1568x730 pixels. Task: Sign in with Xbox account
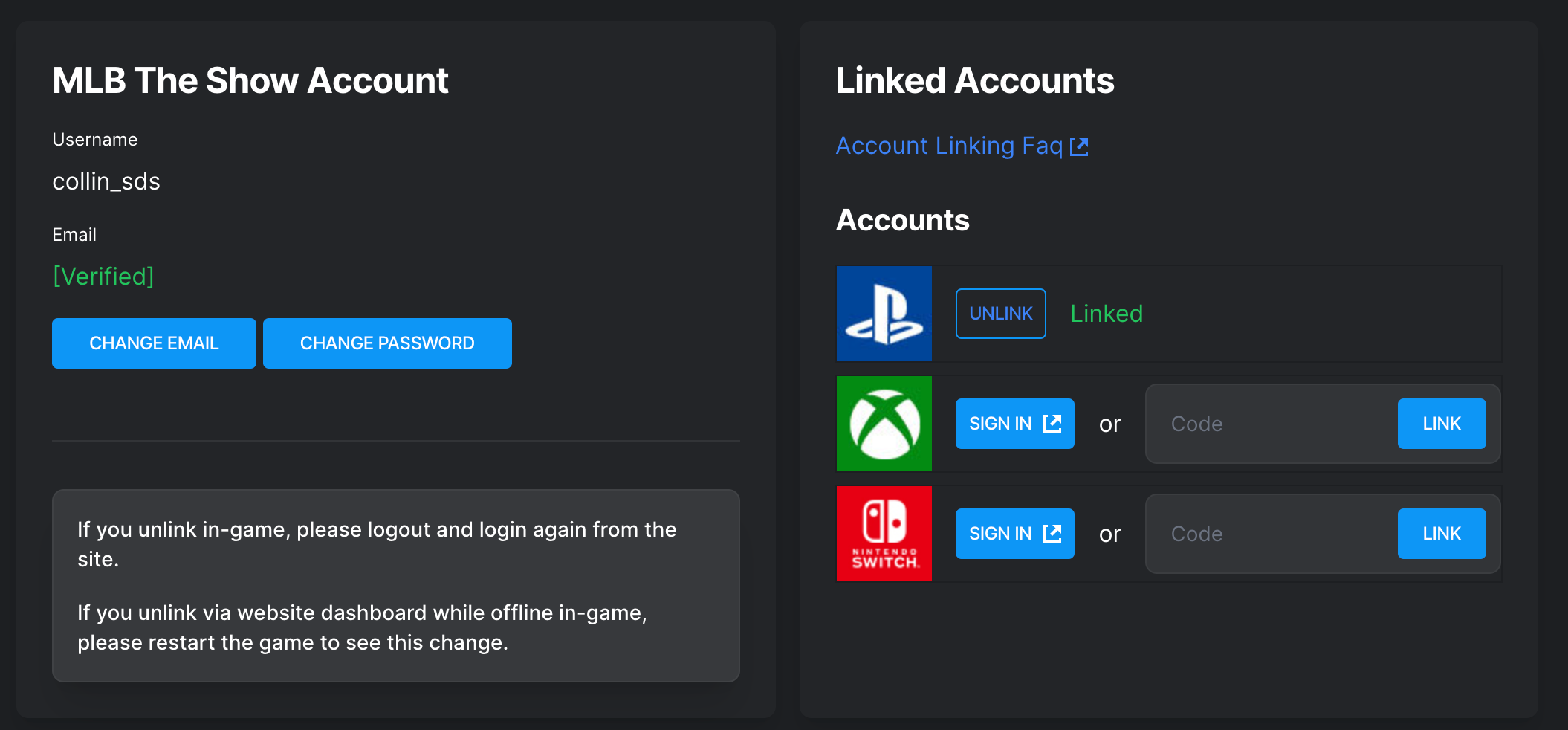point(1000,424)
